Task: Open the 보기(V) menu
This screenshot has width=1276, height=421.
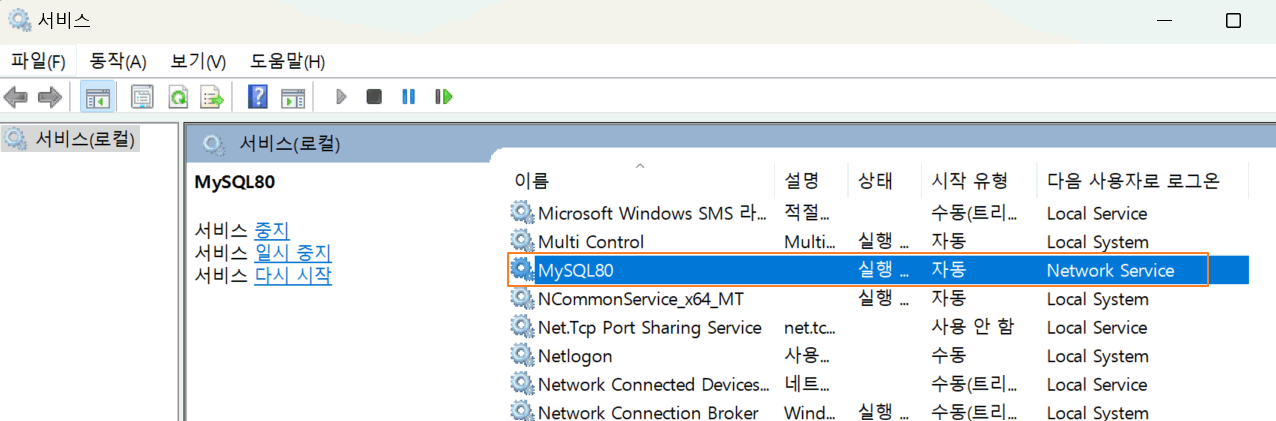Action: point(198,61)
